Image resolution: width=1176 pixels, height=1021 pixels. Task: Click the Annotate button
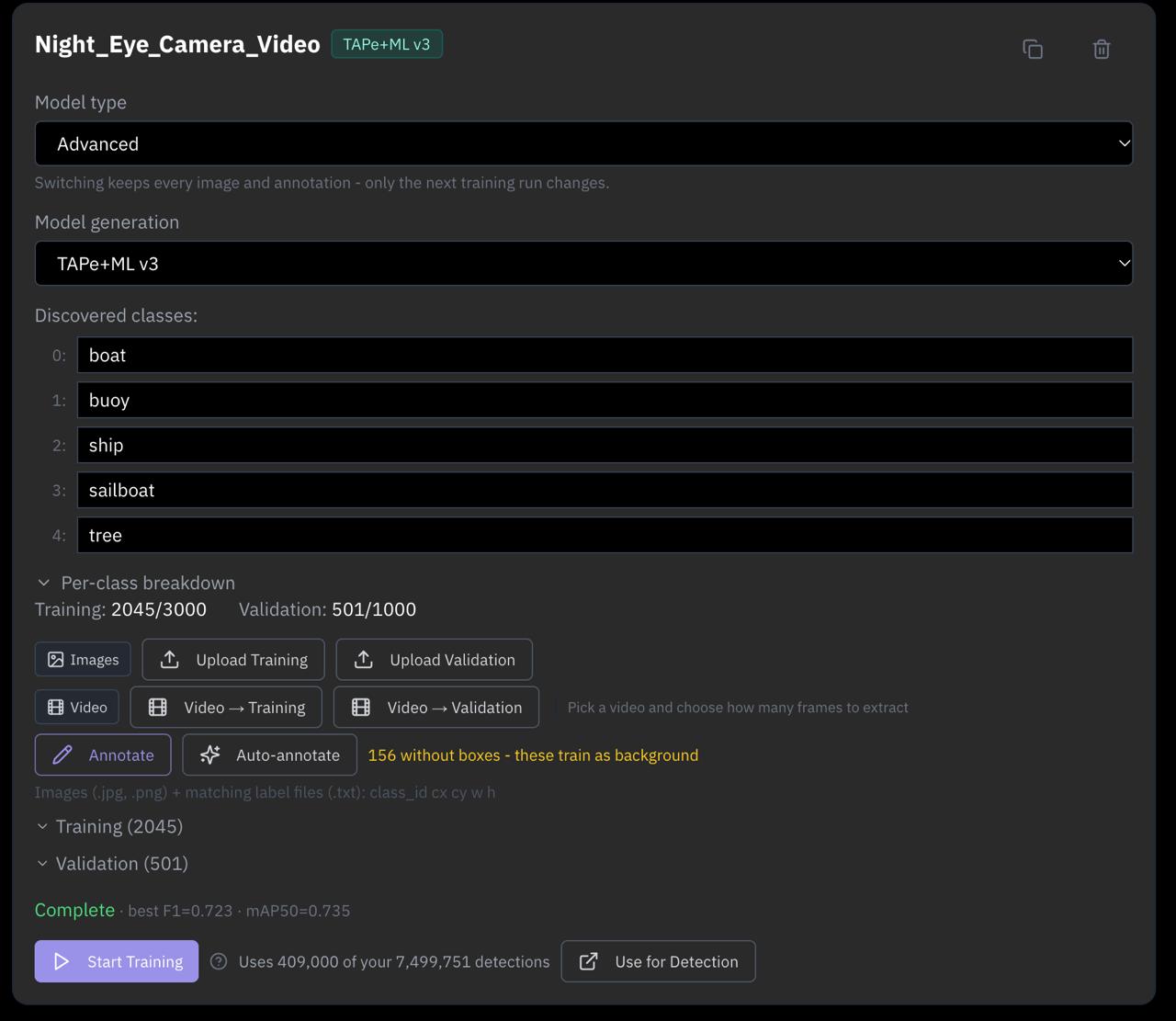pos(103,754)
